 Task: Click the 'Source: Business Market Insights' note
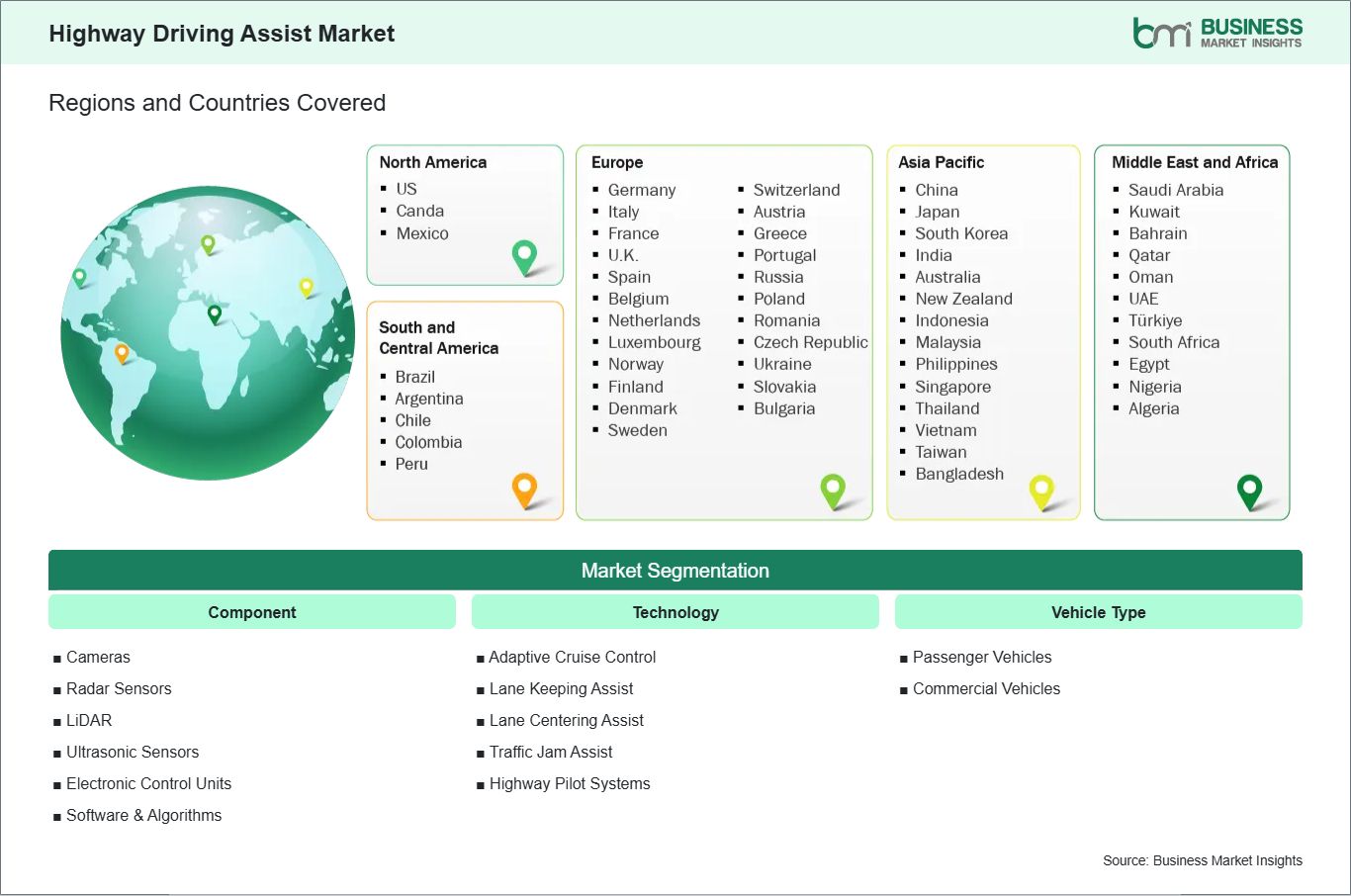1203,860
